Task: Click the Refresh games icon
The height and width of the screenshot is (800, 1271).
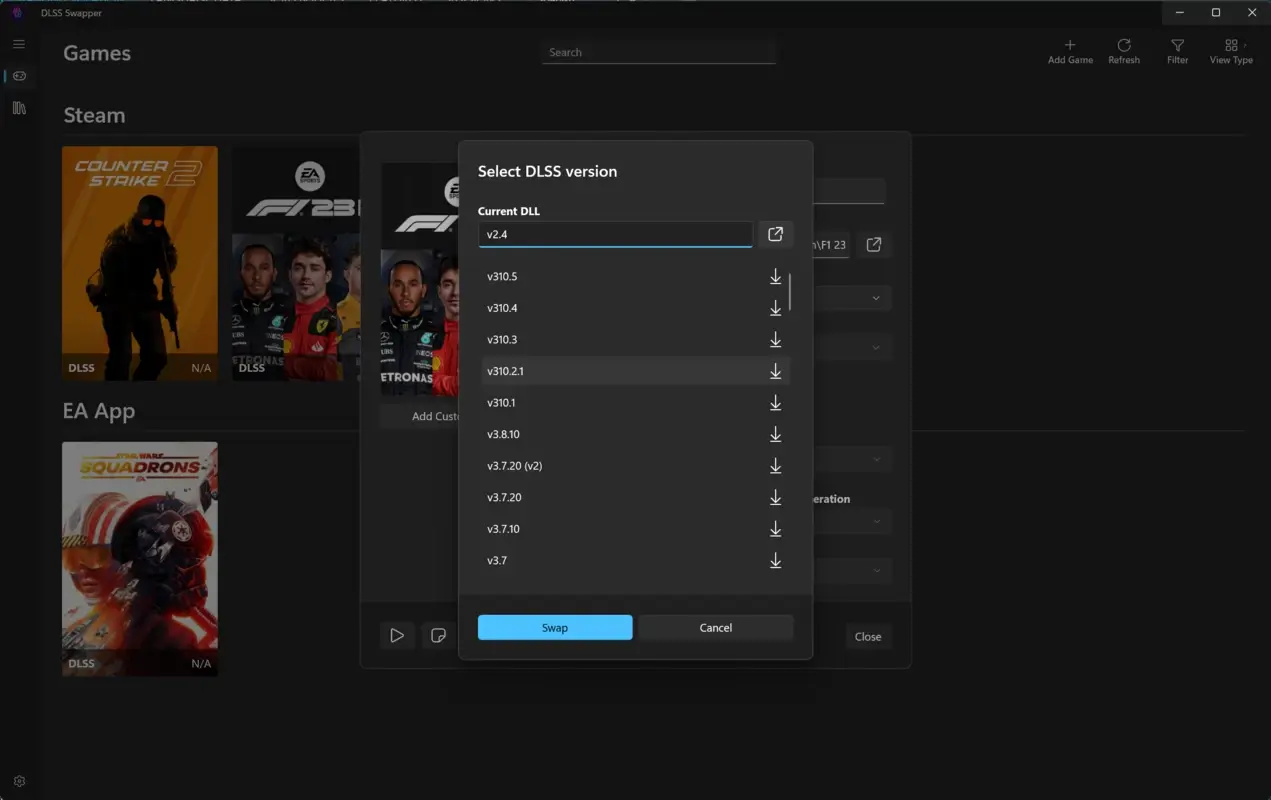Action: 1124,51
